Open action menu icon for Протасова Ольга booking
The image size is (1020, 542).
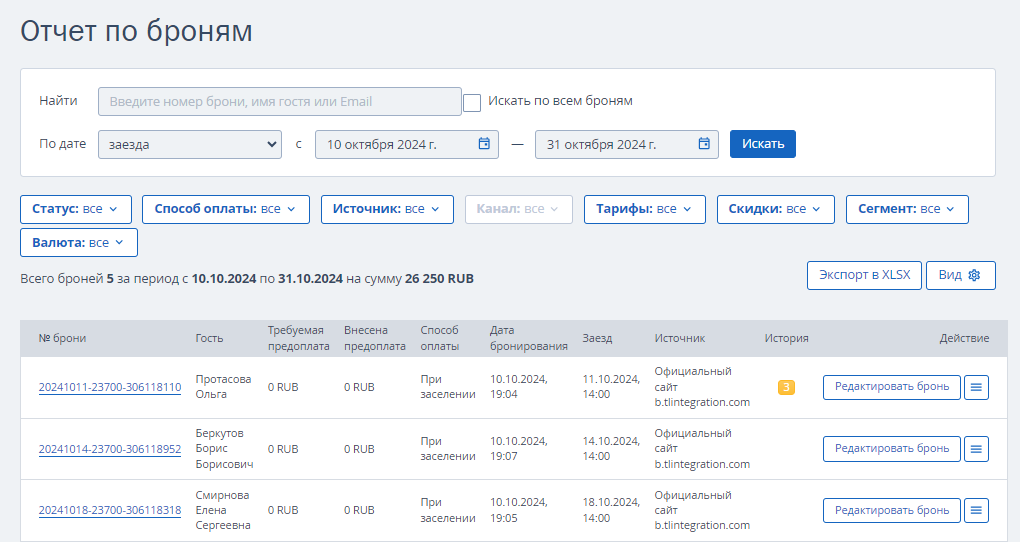click(976, 387)
